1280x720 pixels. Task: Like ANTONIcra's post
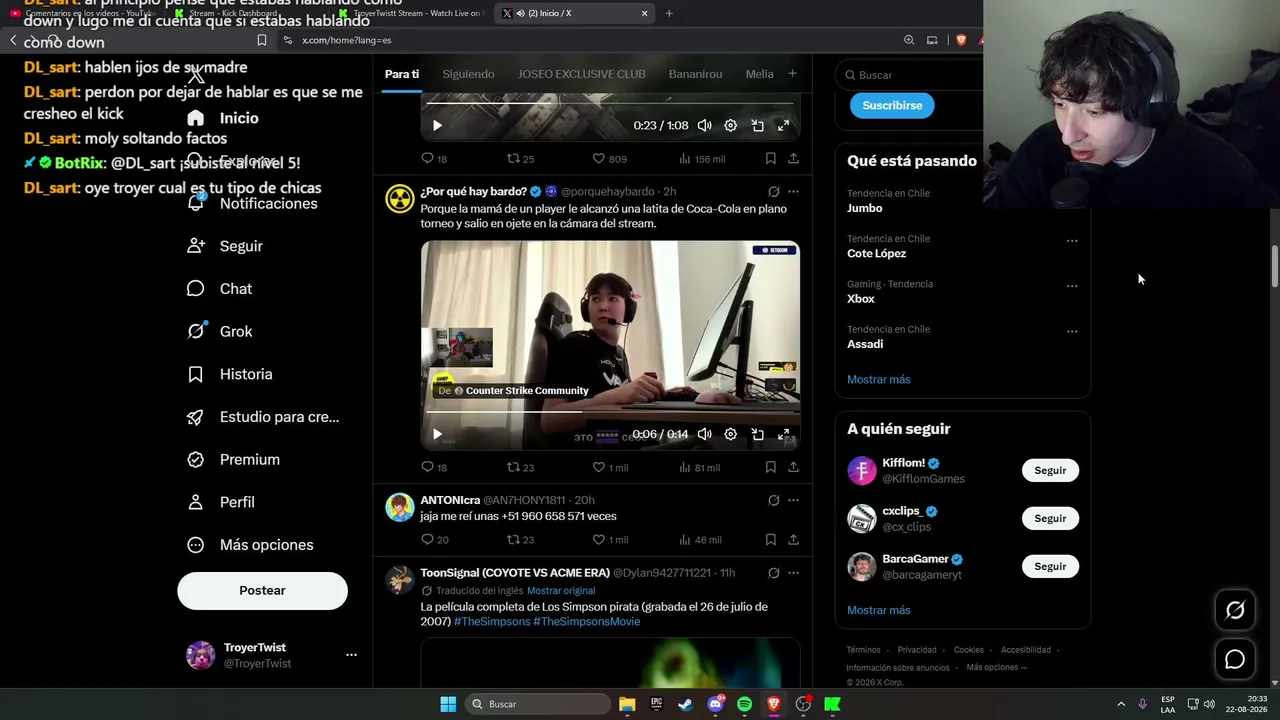click(610, 540)
